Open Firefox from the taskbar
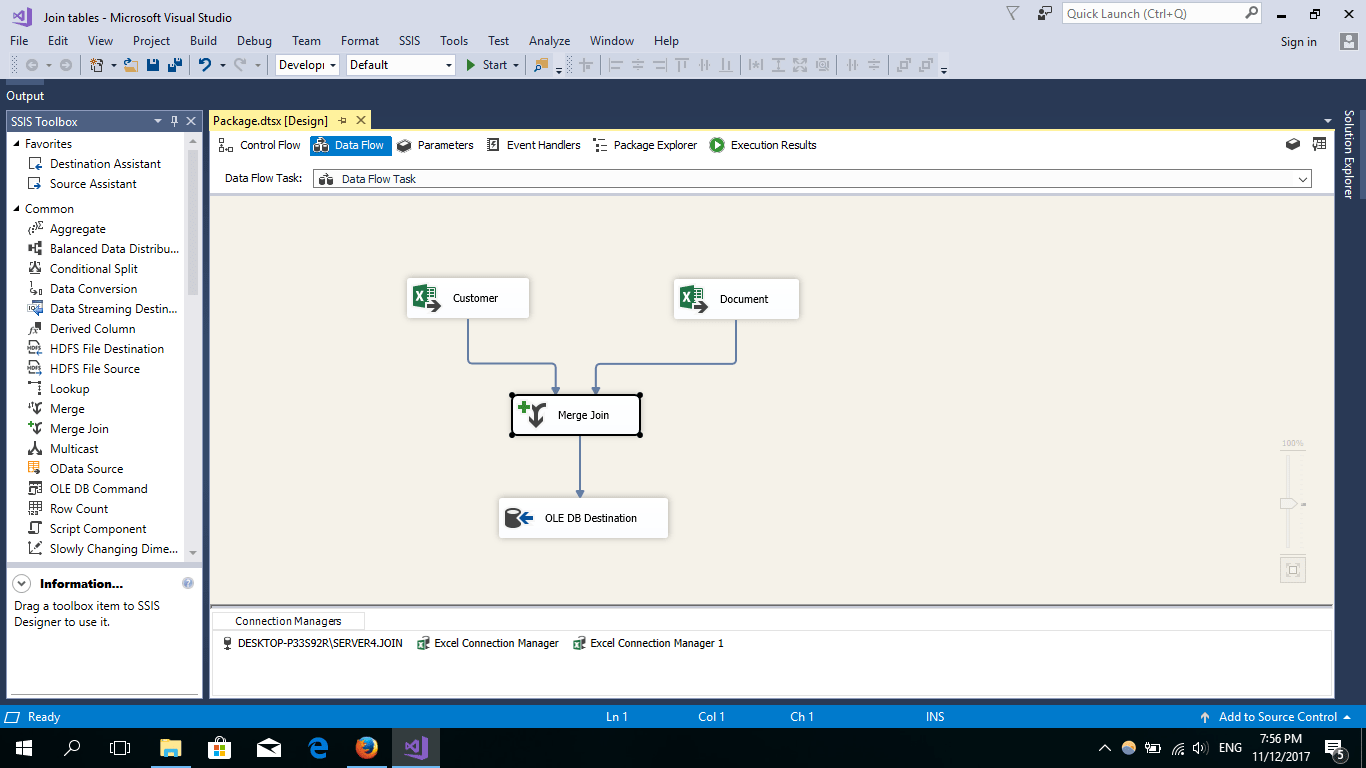This screenshot has height=768, width=1366. click(367, 747)
